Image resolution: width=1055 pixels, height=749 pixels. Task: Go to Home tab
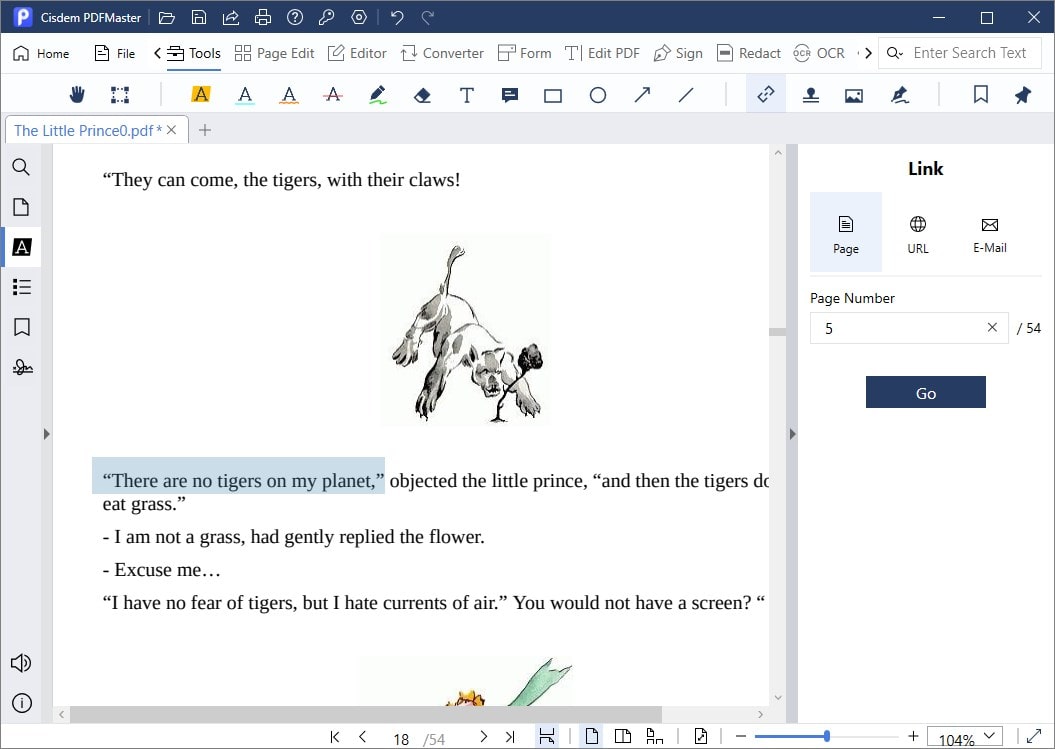click(x=41, y=53)
